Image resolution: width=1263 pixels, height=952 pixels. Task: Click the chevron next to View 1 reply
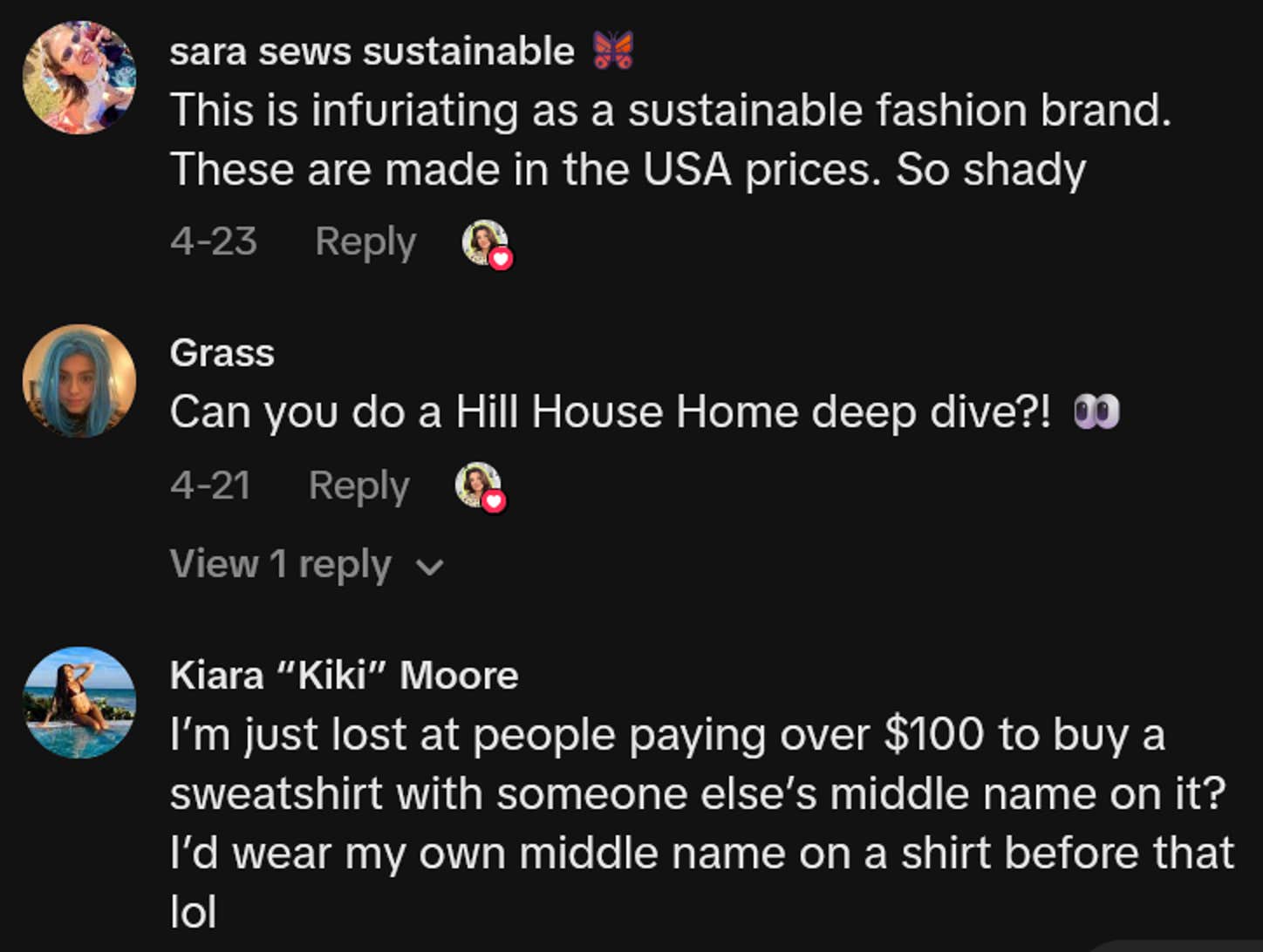tap(428, 568)
